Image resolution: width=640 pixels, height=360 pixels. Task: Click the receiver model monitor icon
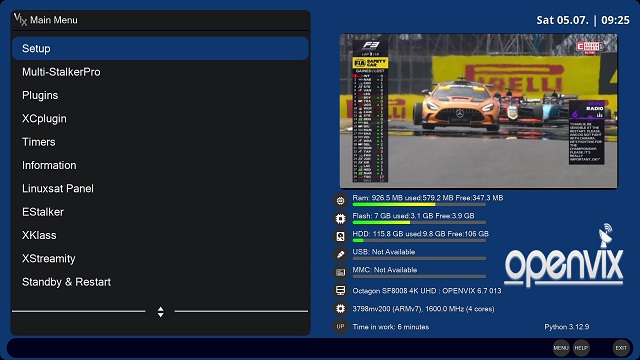pos(340,290)
